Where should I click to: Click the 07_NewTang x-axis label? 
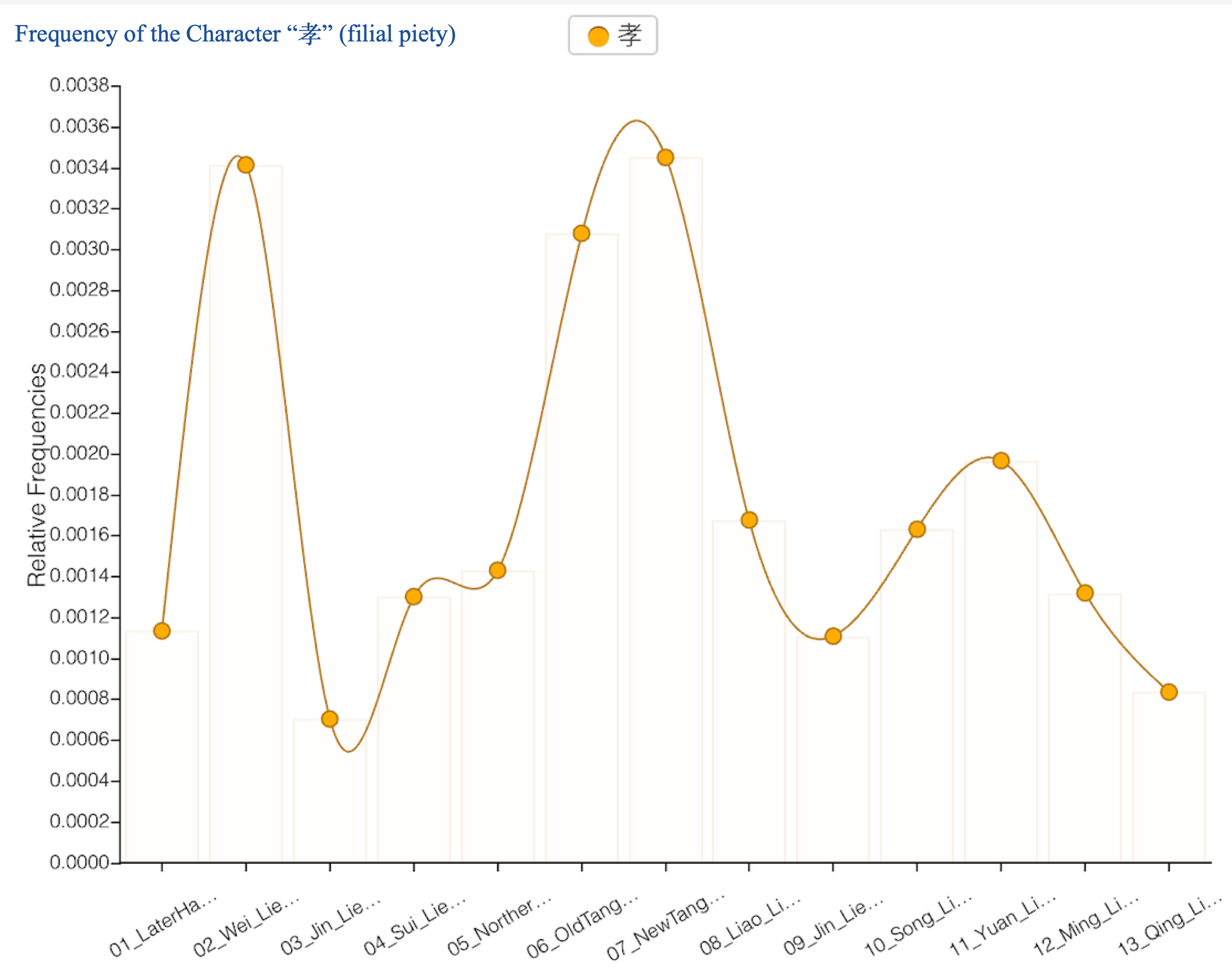point(665,926)
